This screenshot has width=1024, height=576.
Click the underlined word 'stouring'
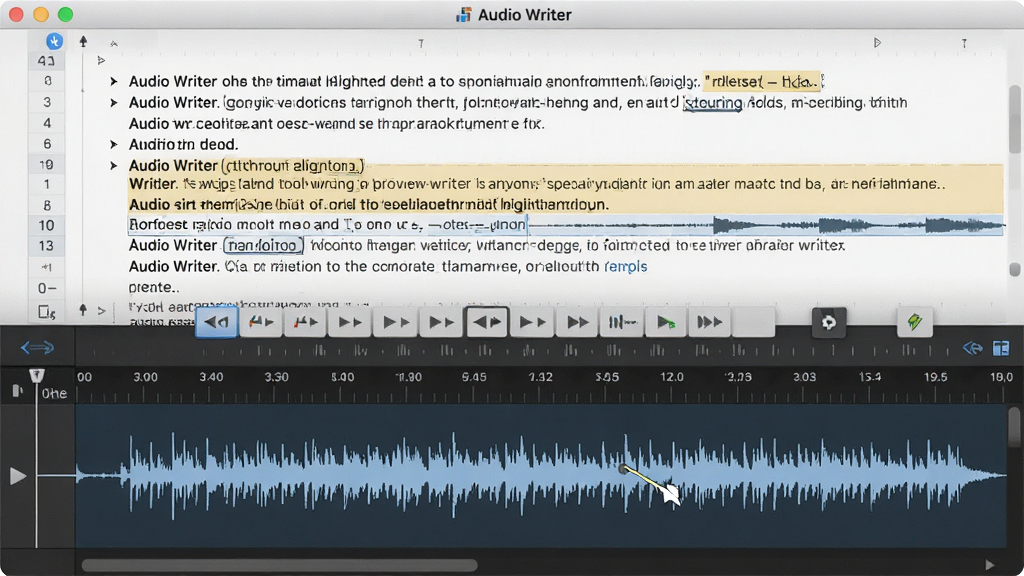[712, 103]
